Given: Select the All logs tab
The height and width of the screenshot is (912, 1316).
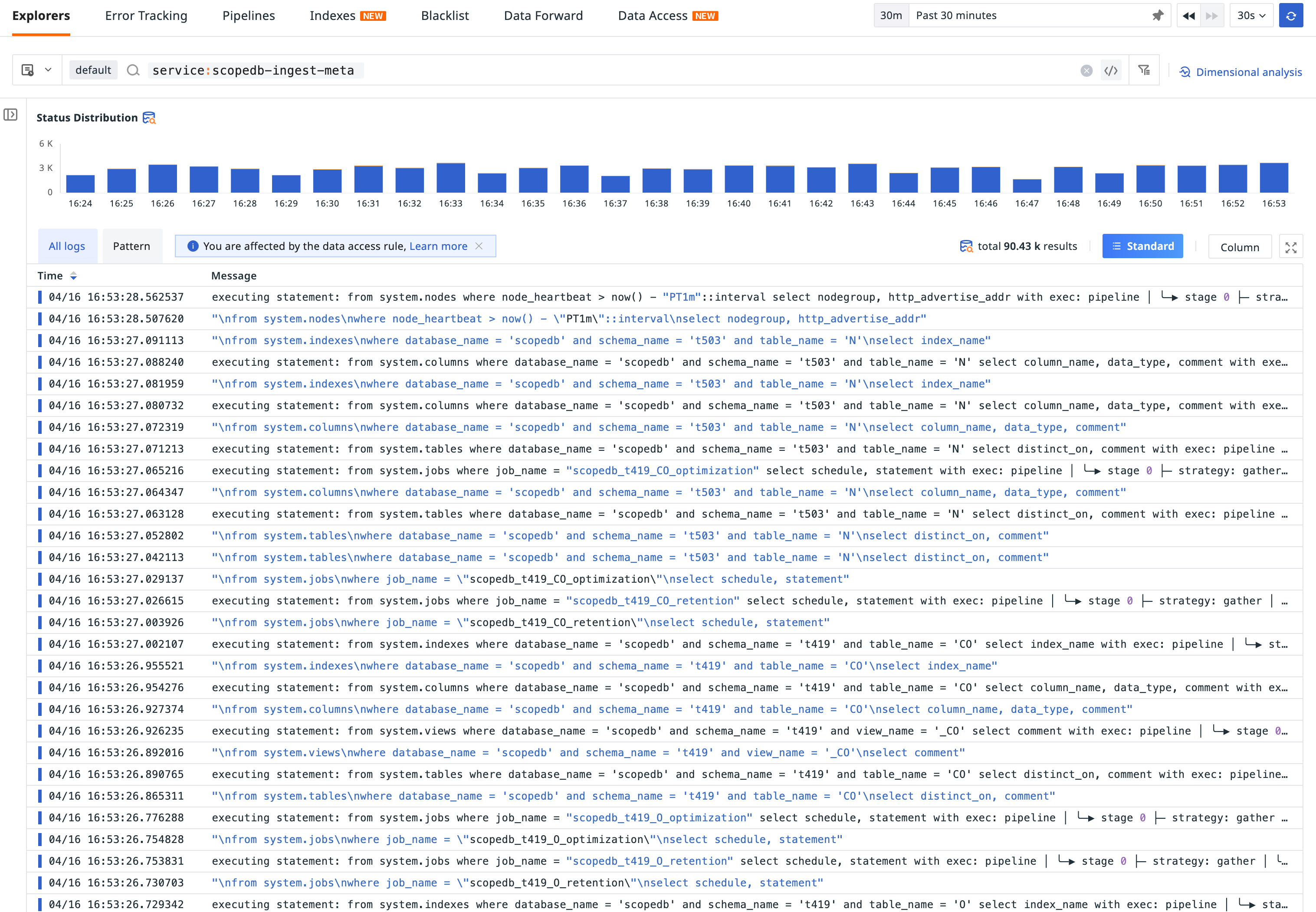Looking at the screenshot, I should [67, 246].
